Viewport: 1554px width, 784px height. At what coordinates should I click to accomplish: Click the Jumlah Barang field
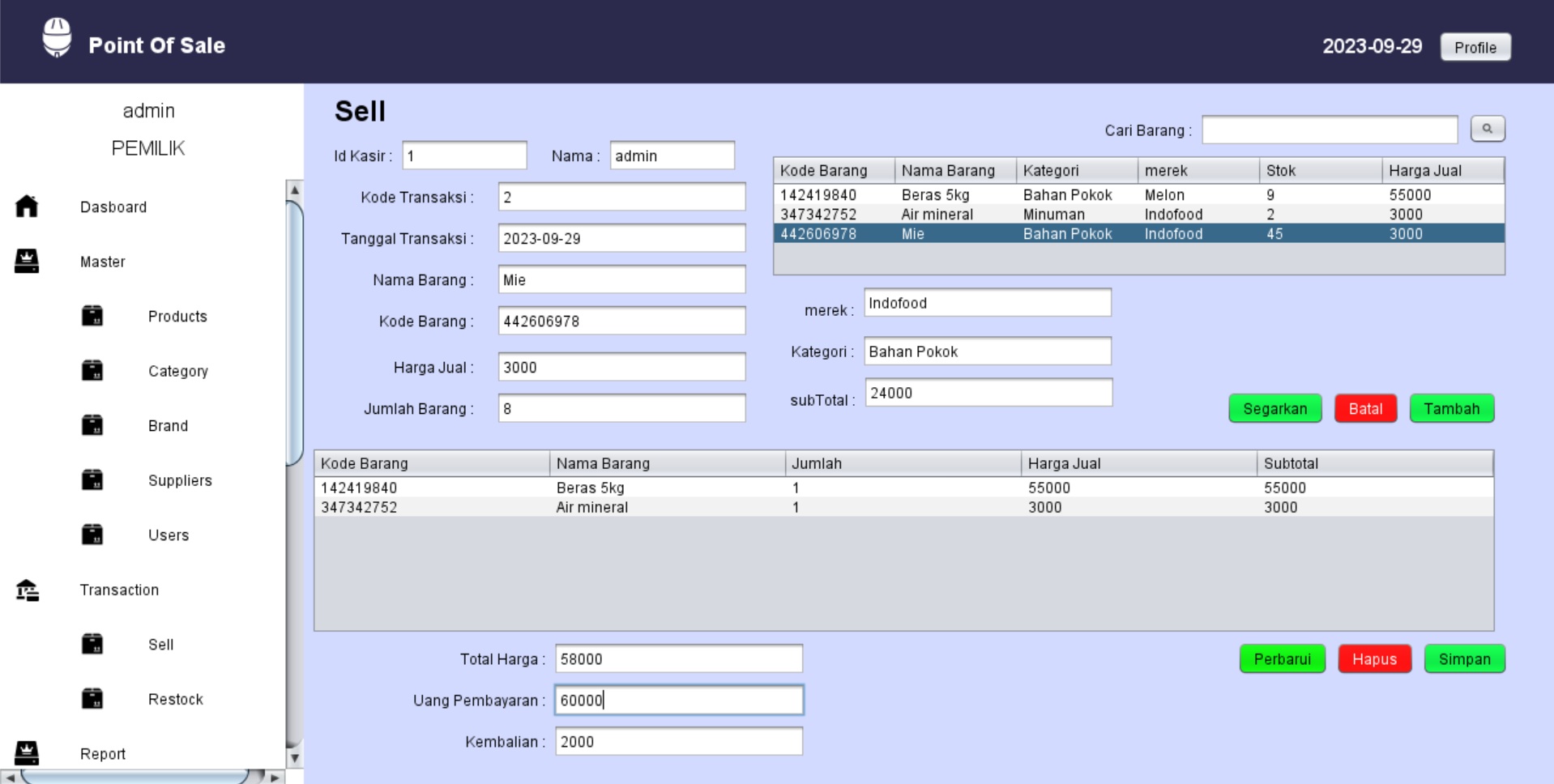point(621,408)
